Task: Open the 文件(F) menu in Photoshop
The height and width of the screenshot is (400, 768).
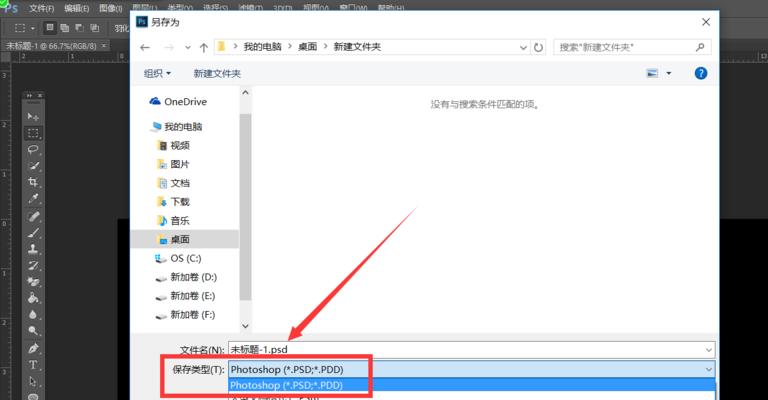Action: 41,8
